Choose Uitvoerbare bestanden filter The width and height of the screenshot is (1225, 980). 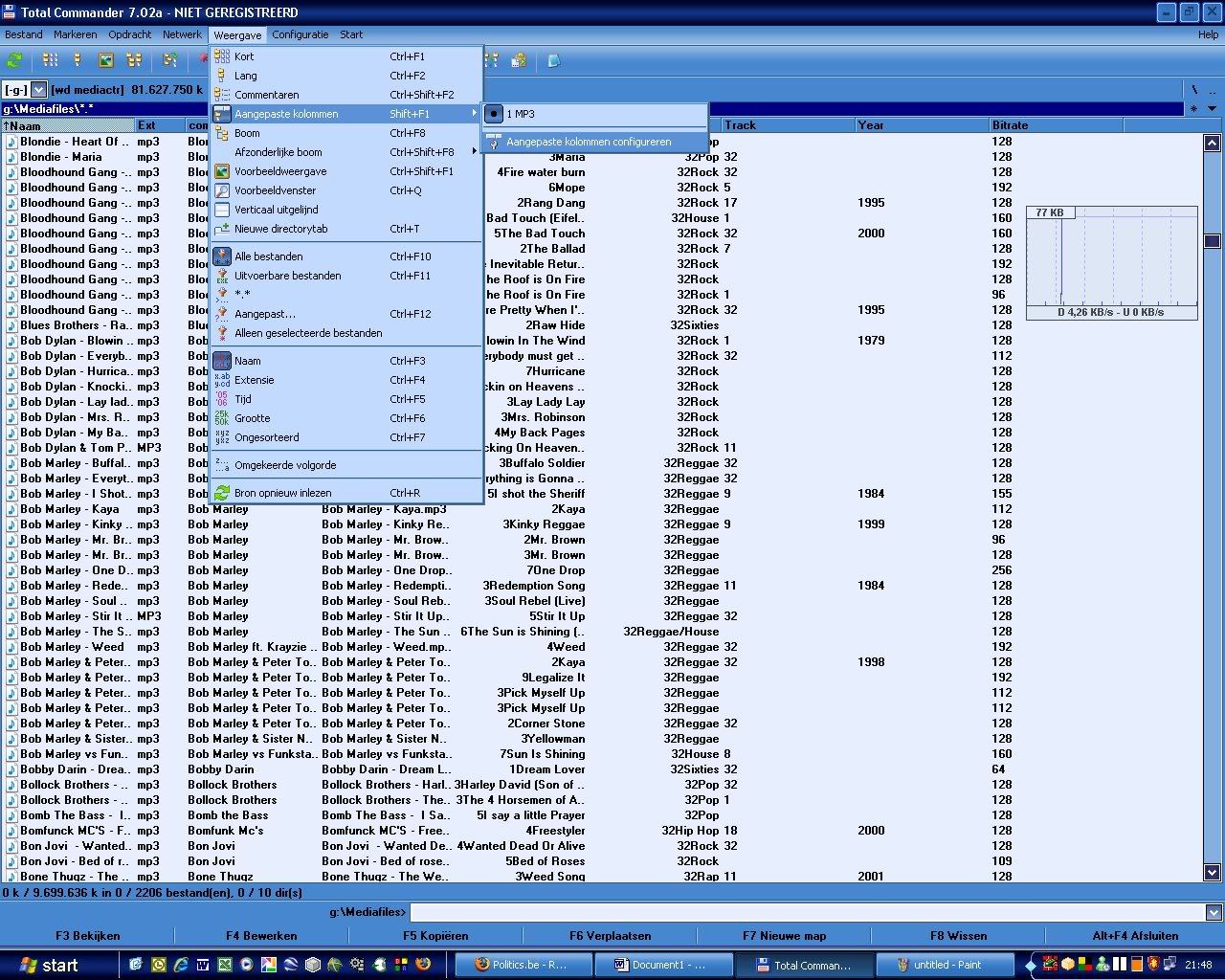pyautogui.click(x=346, y=276)
